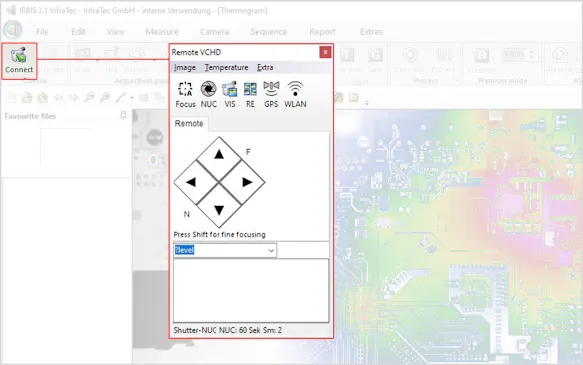Click the empty output text area
Viewport: 583px width, 365px height.
(251, 291)
